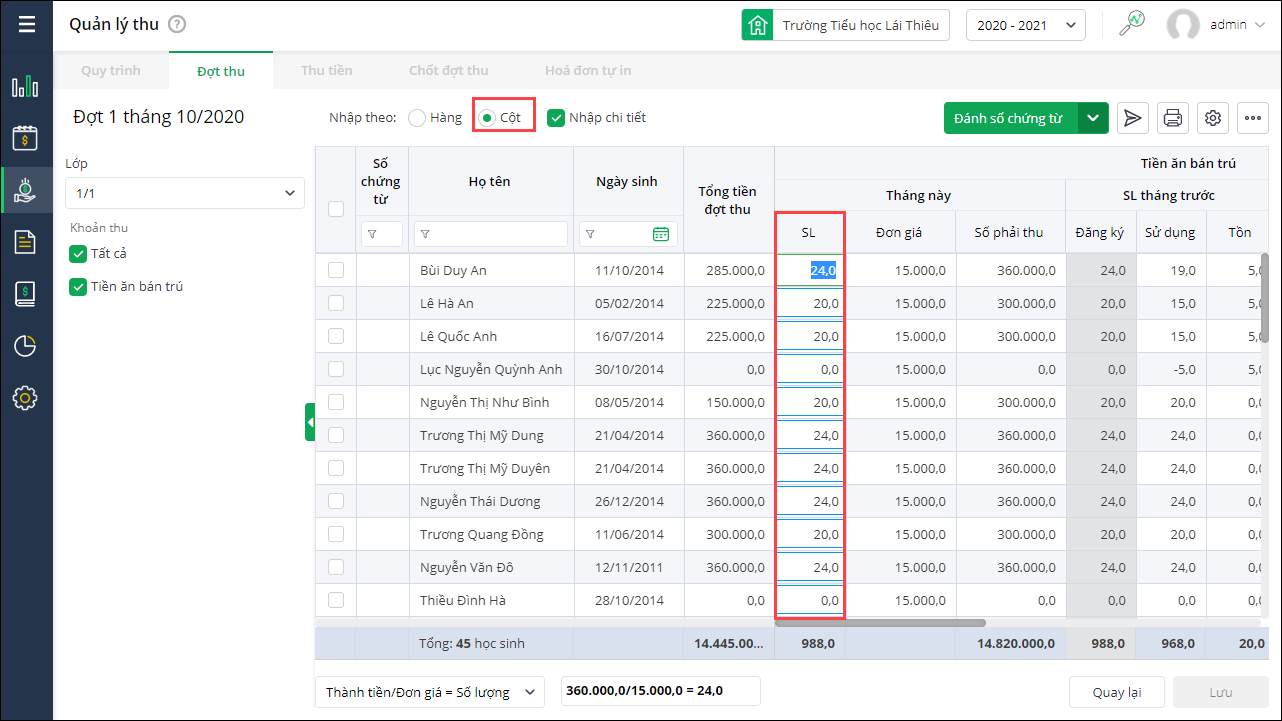
Task: Click the Quay lại button
Action: pos(1116,692)
